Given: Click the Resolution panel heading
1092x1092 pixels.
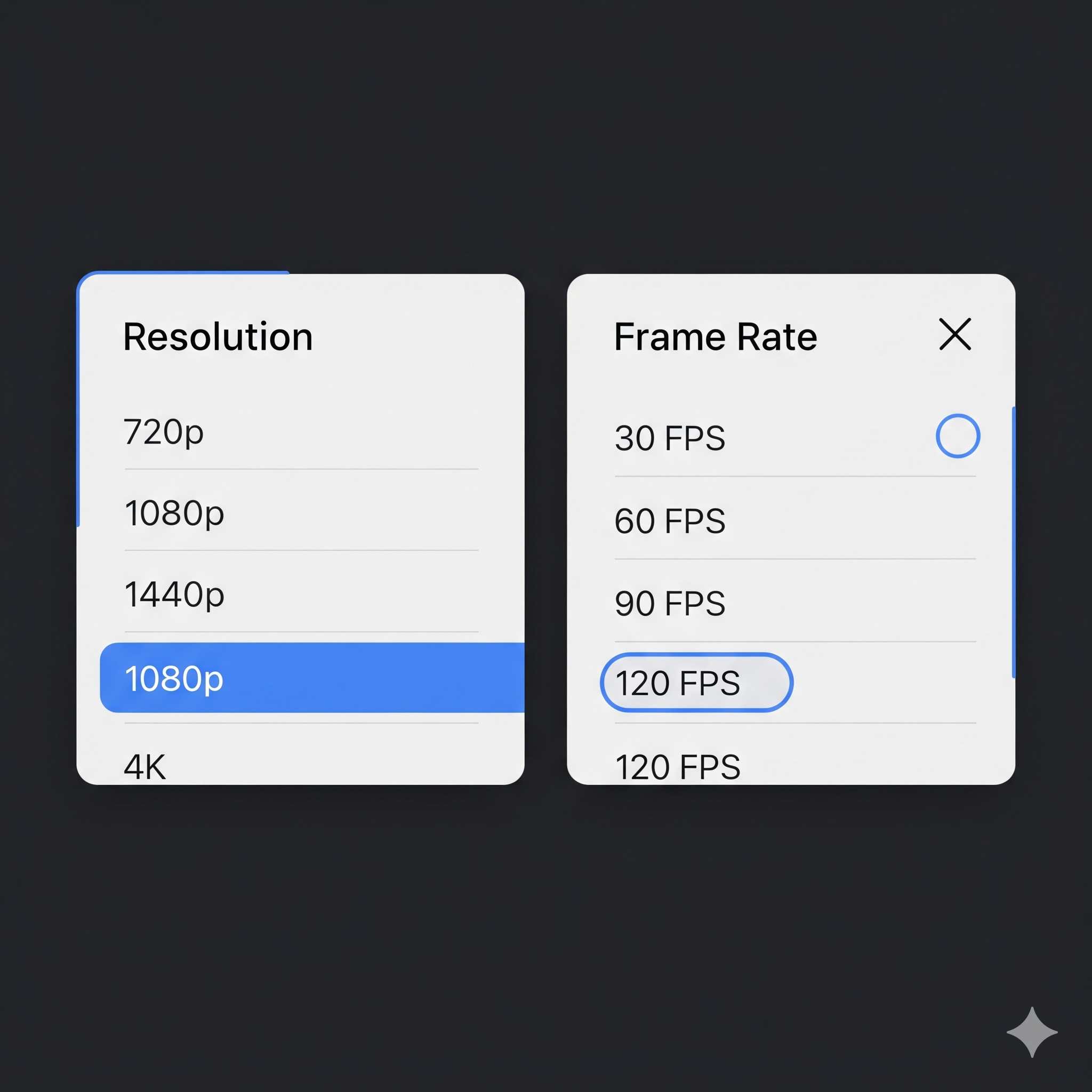Looking at the screenshot, I should click(x=218, y=337).
